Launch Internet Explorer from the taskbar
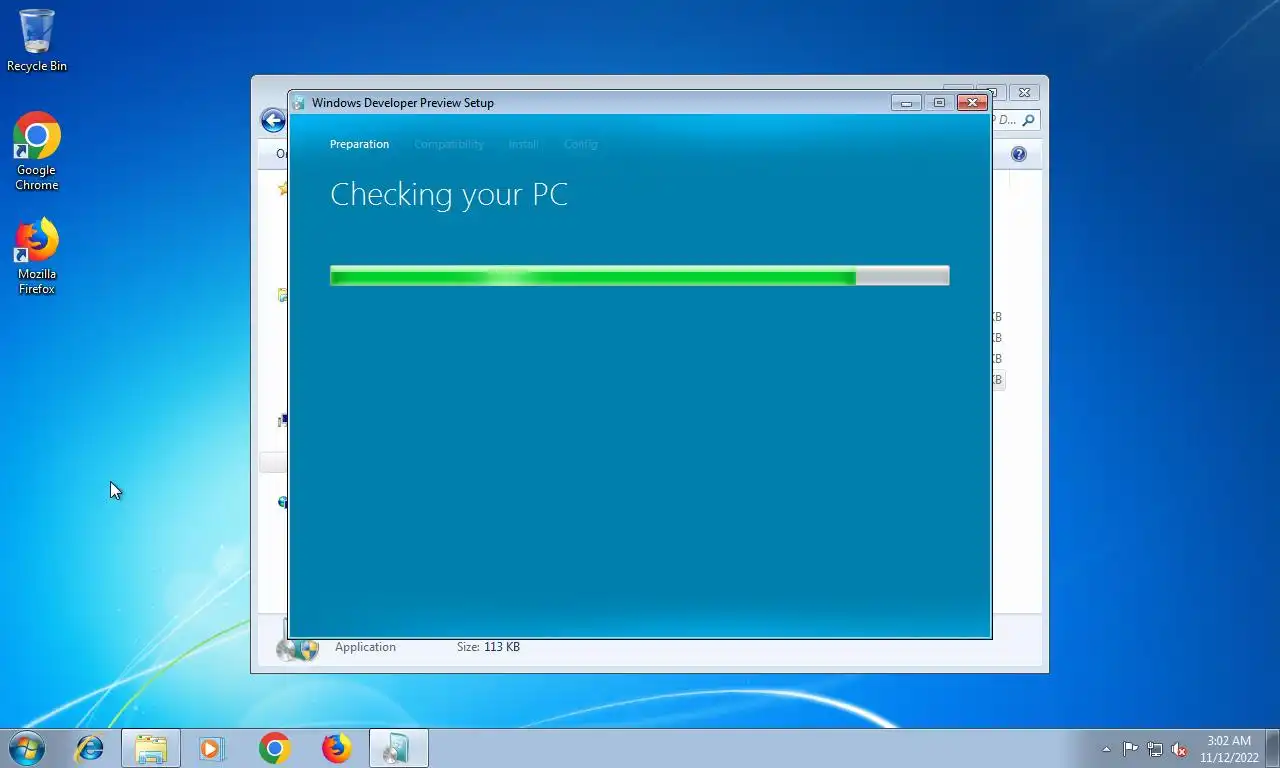Image resolution: width=1280 pixels, height=768 pixels. tap(89, 748)
